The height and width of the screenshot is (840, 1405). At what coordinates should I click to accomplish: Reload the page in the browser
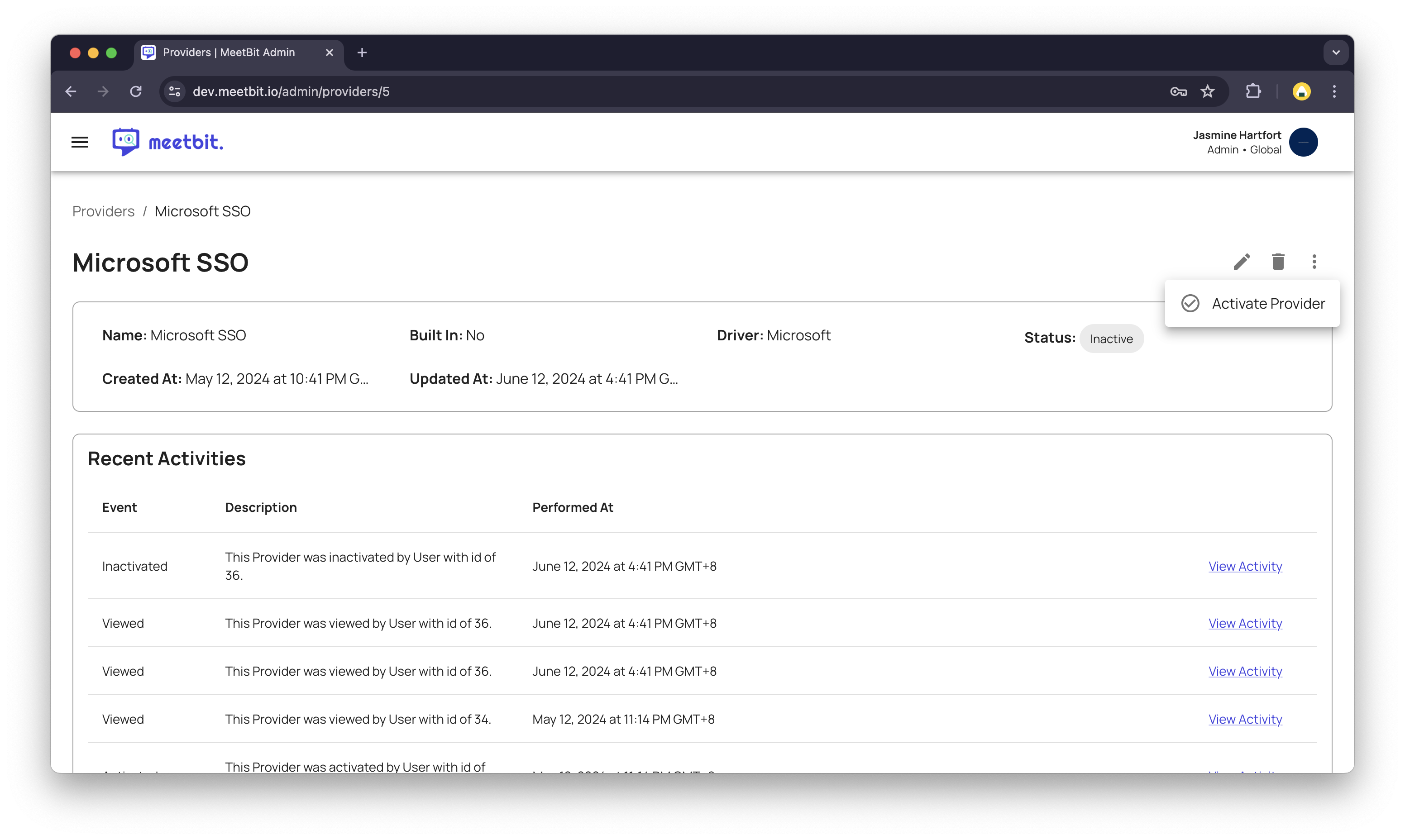[x=135, y=92]
